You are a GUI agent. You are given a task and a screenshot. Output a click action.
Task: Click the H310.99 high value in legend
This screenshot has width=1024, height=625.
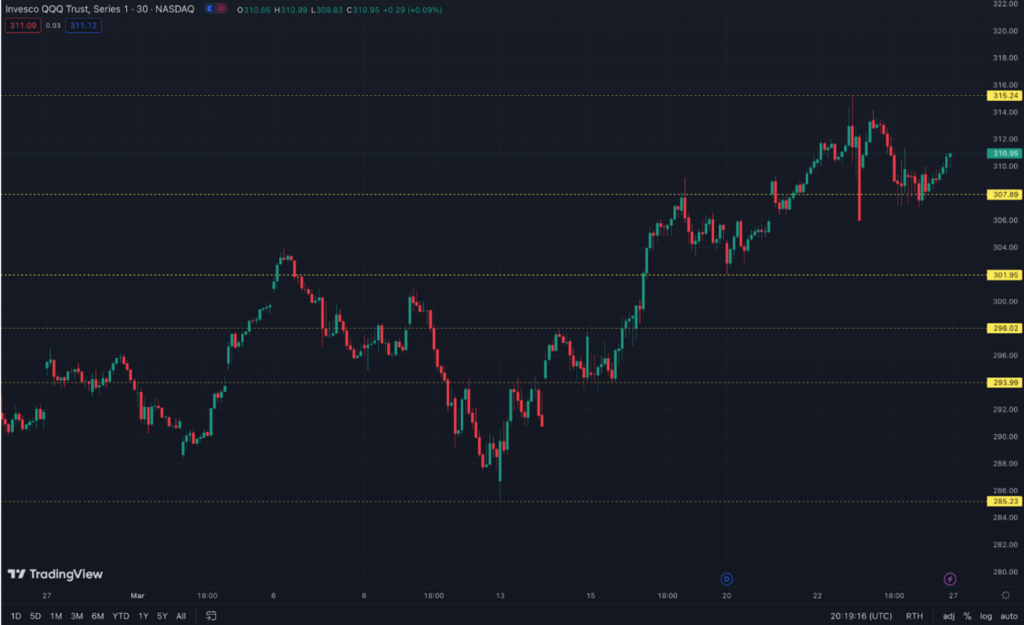coord(291,10)
